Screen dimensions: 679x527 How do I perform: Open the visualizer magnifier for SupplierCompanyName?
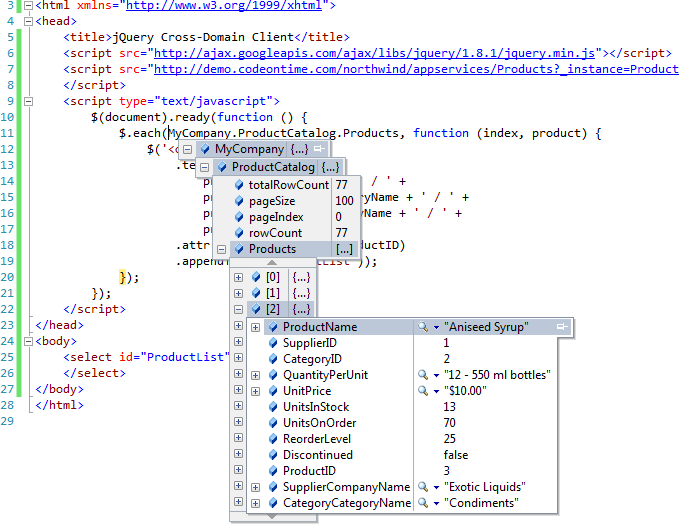pos(423,487)
